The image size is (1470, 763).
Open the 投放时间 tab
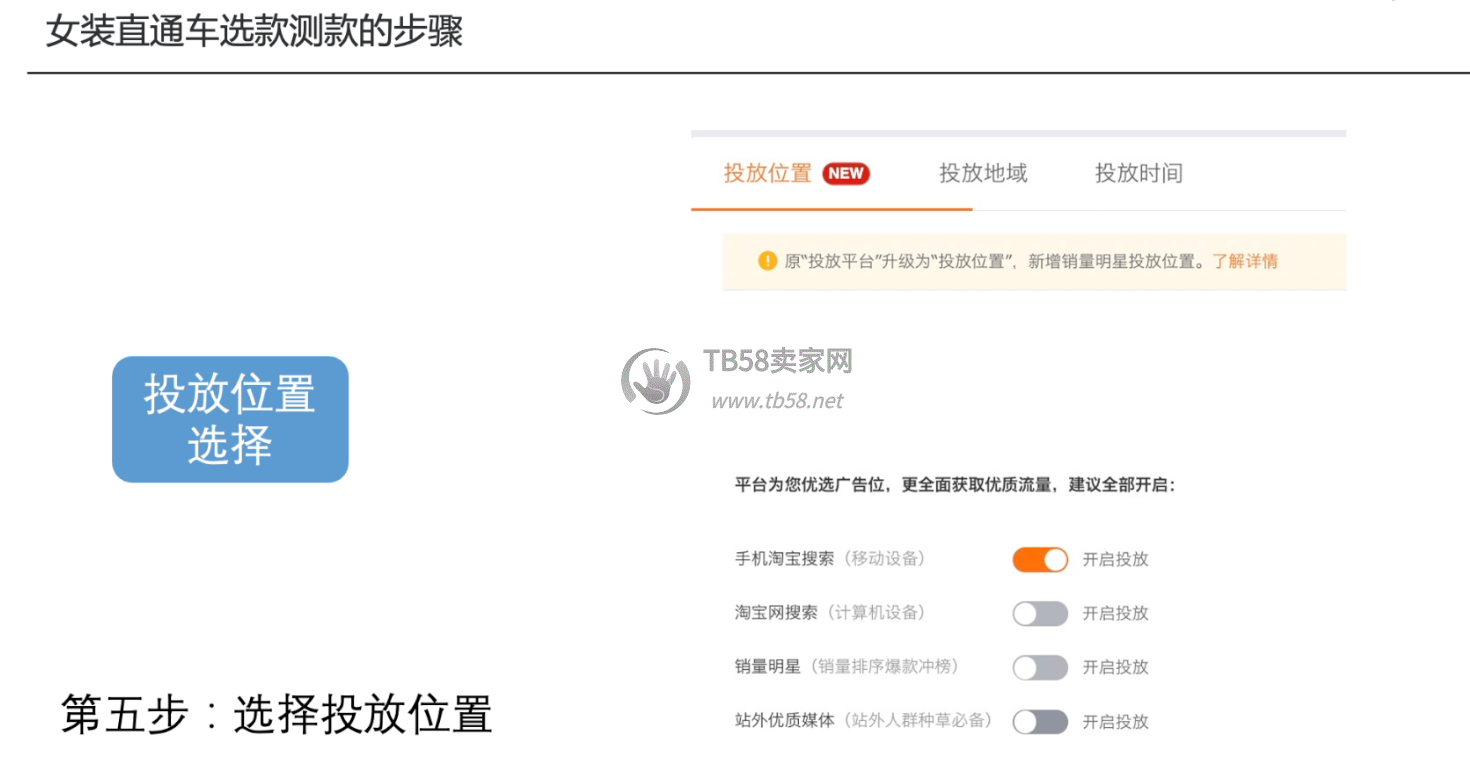1139,173
